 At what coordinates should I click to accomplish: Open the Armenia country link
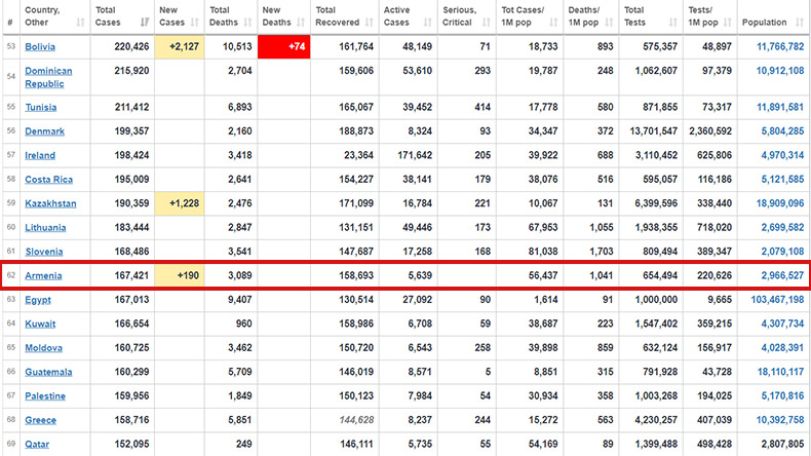tap(43, 276)
